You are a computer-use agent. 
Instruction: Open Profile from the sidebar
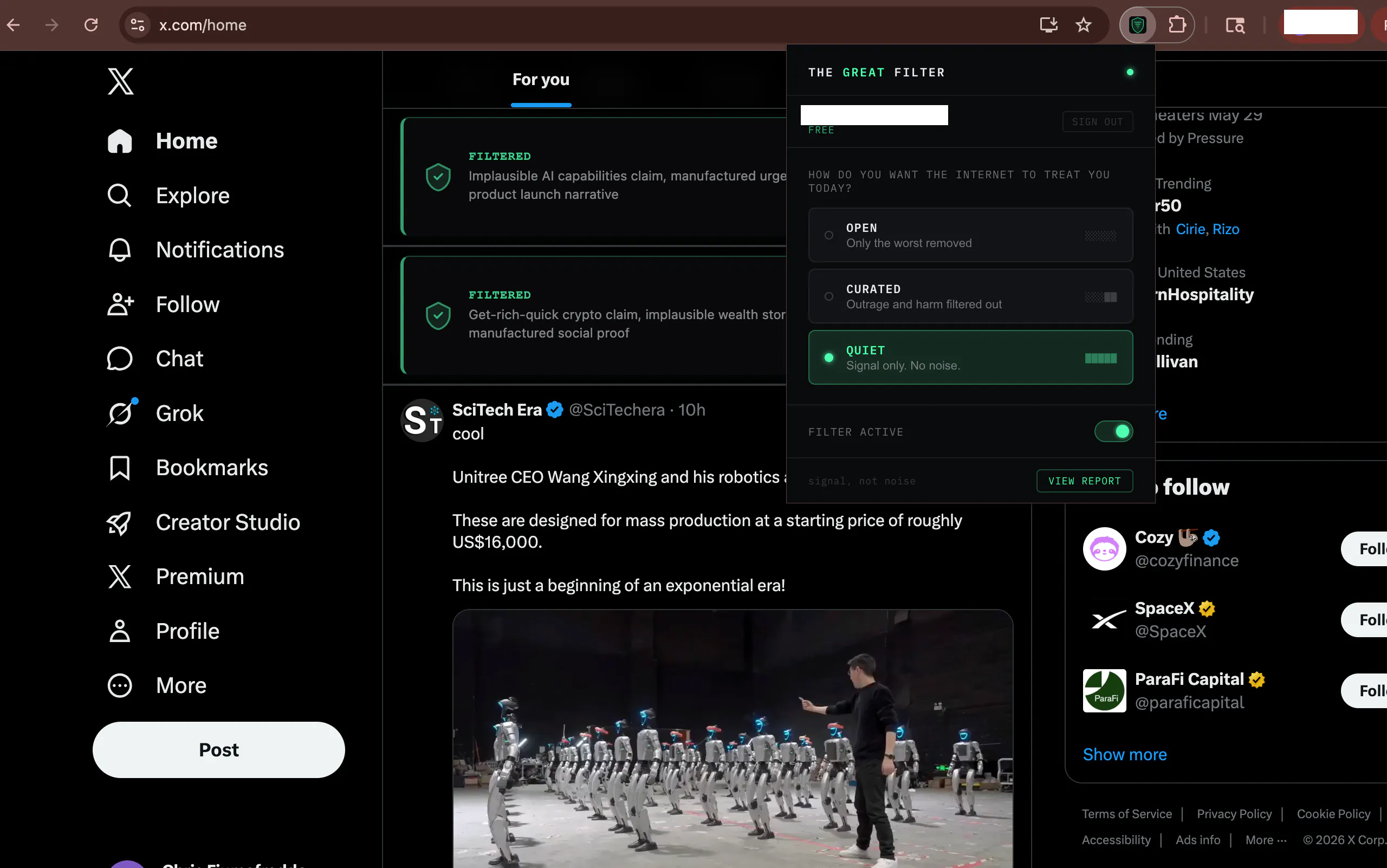(x=163, y=631)
